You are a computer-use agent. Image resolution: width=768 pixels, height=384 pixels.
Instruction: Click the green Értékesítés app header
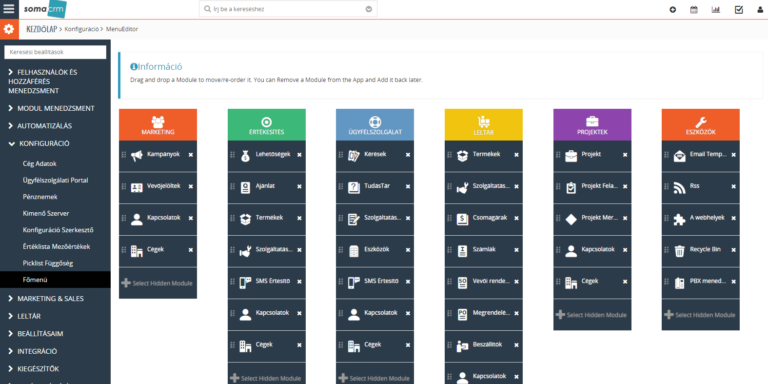[x=266, y=125]
